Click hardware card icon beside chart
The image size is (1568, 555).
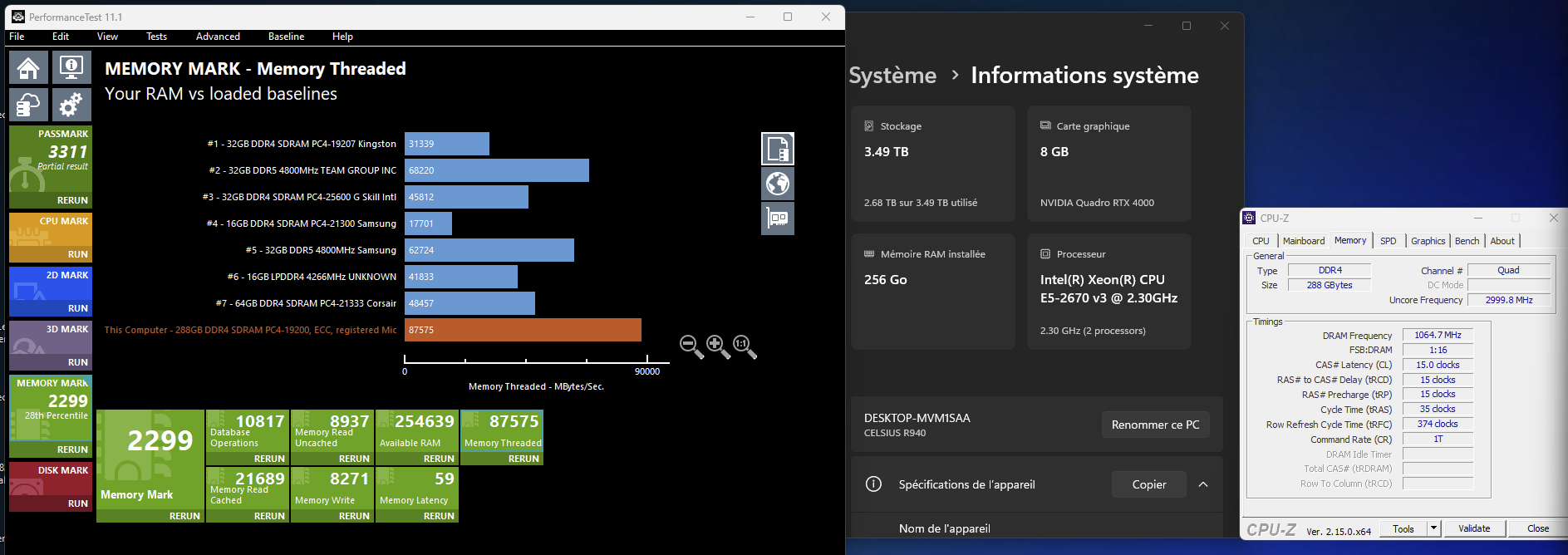[778, 219]
